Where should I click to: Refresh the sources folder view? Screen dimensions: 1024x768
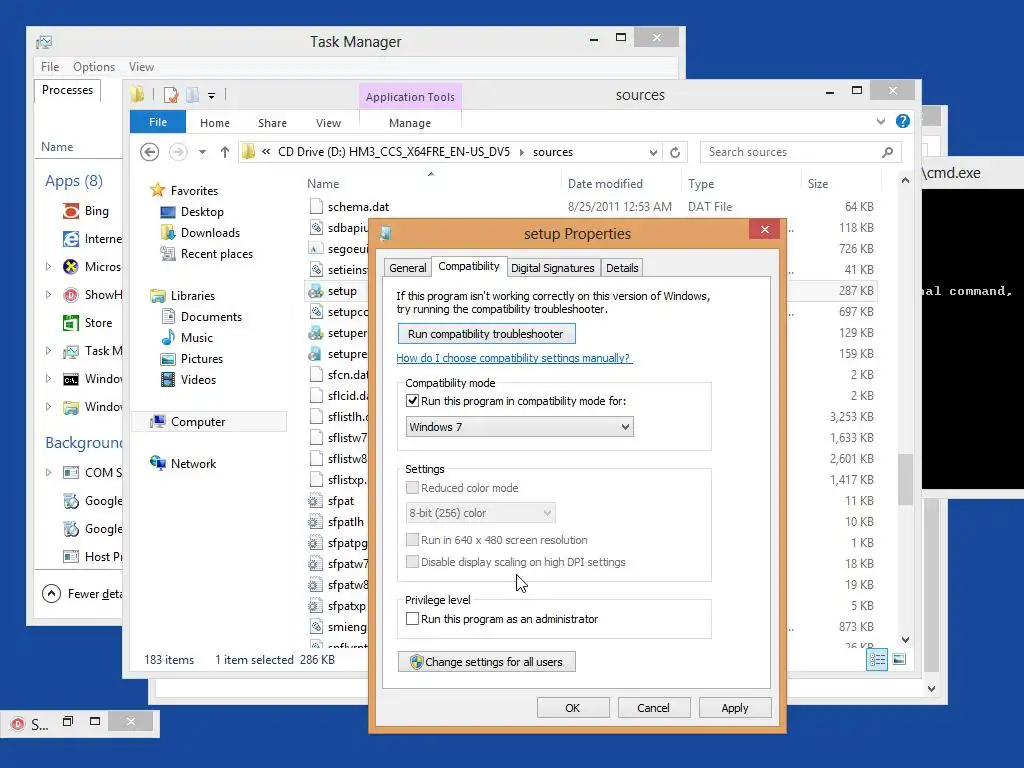tap(675, 152)
